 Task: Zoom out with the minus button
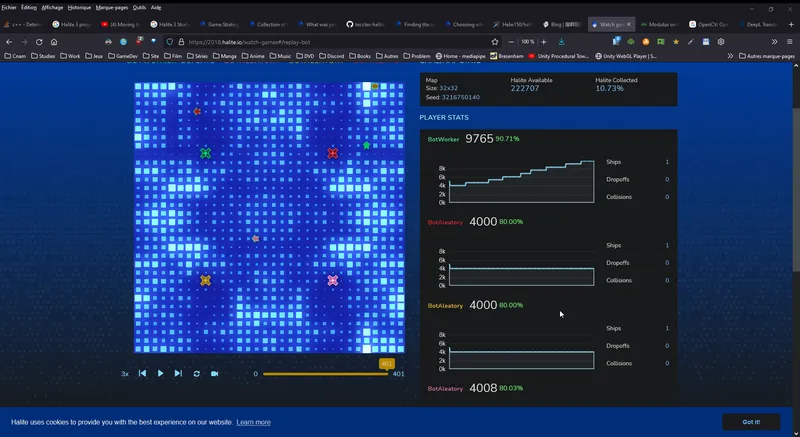[511, 42]
